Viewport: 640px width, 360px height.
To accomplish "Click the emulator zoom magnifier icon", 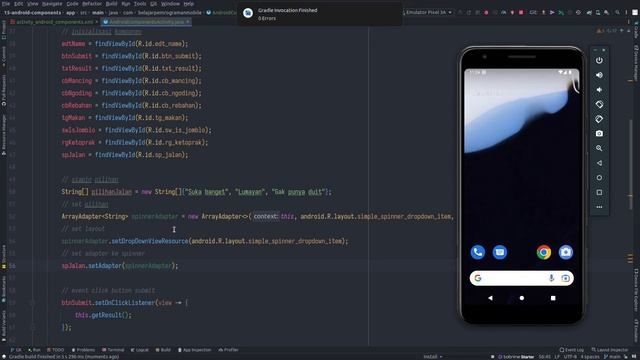I will click(599, 148).
